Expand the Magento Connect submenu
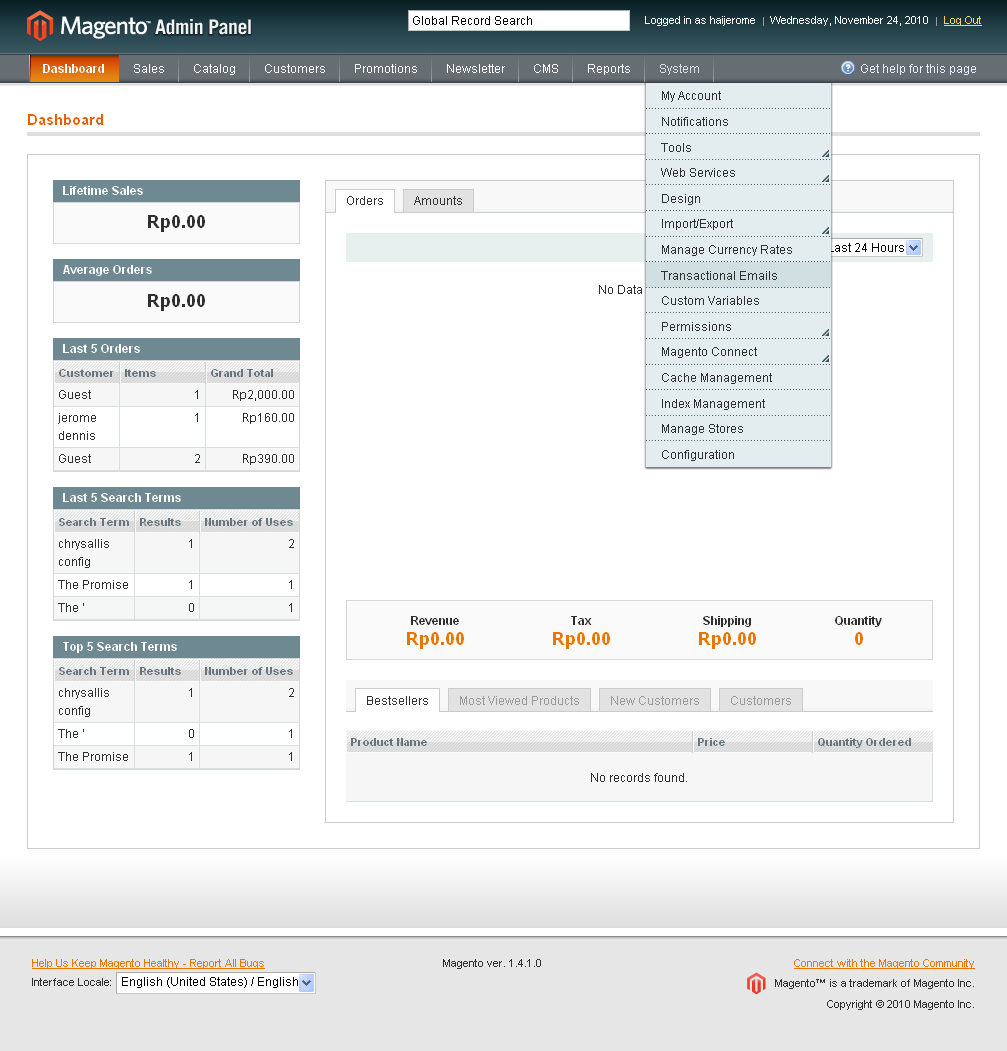The width and height of the screenshot is (1007, 1051). 826,357
